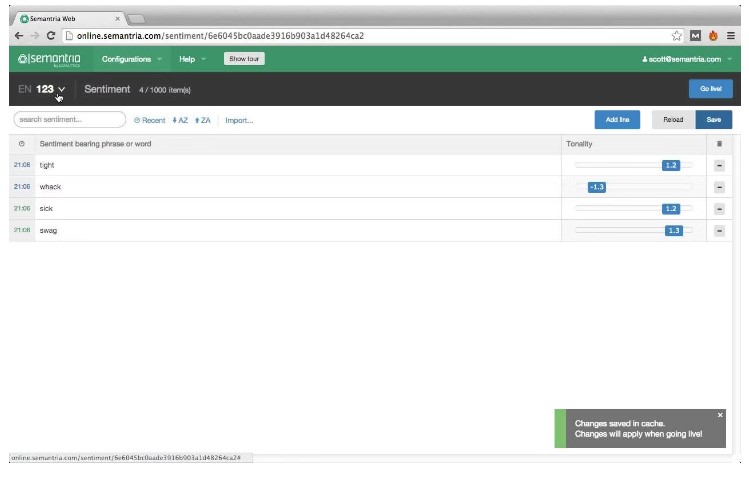Sort ascending with AZ

(180, 120)
